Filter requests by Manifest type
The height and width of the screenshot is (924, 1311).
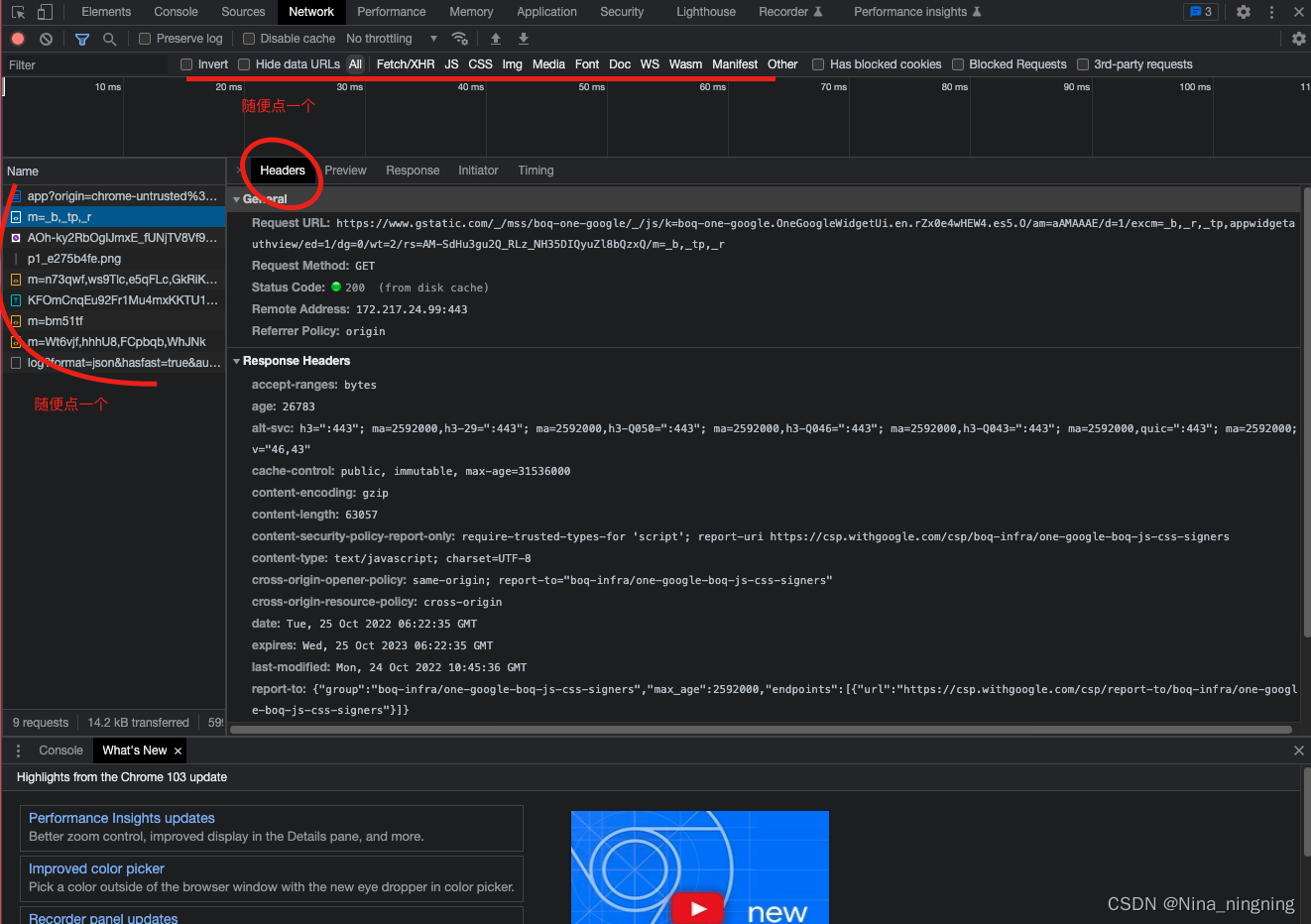point(735,64)
